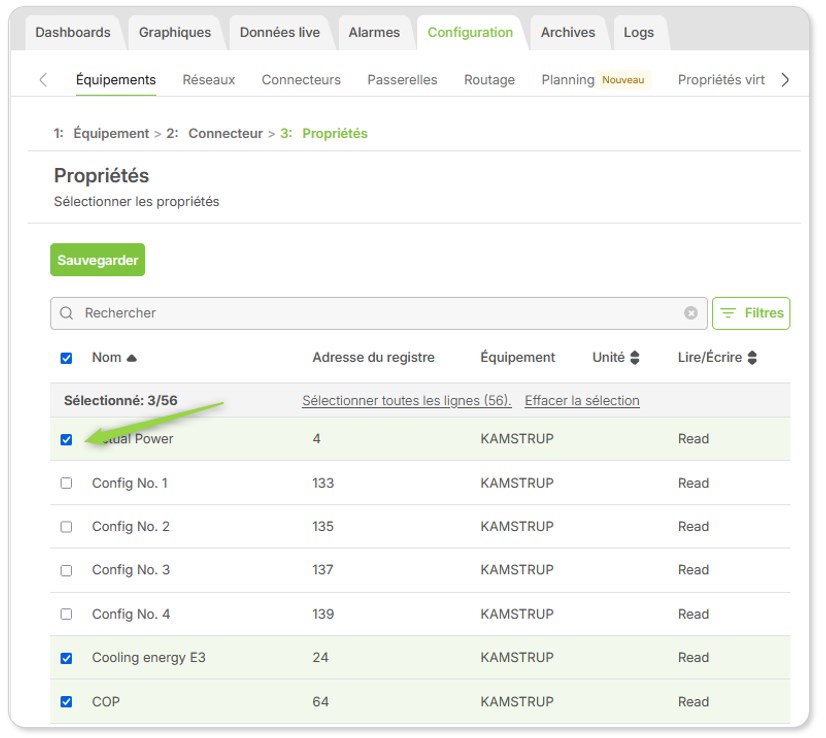
Task: Switch to the Réseaux sub-tab
Action: pyautogui.click(x=209, y=80)
